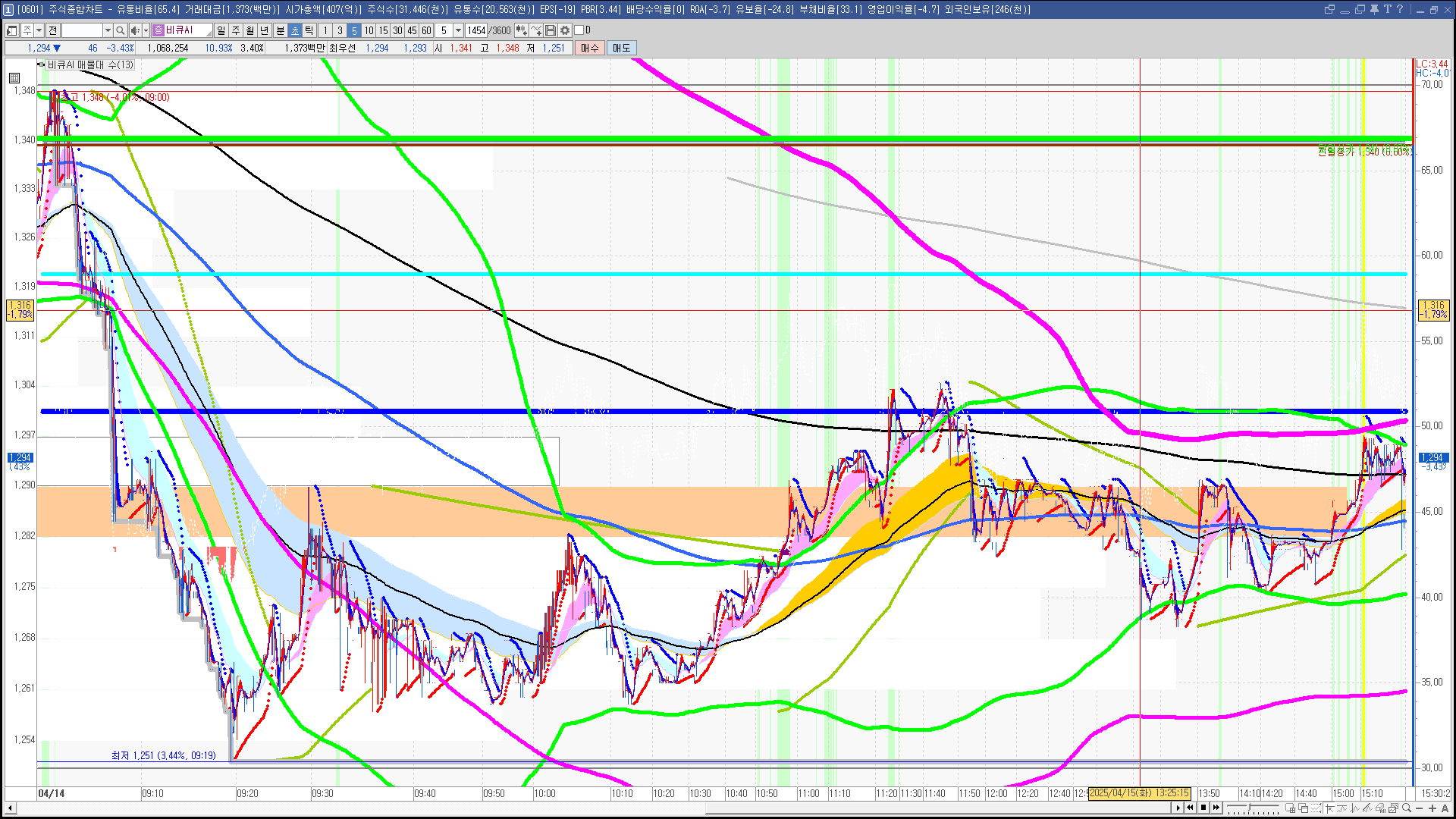Open chart settings gear icon

click(x=565, y=30)
